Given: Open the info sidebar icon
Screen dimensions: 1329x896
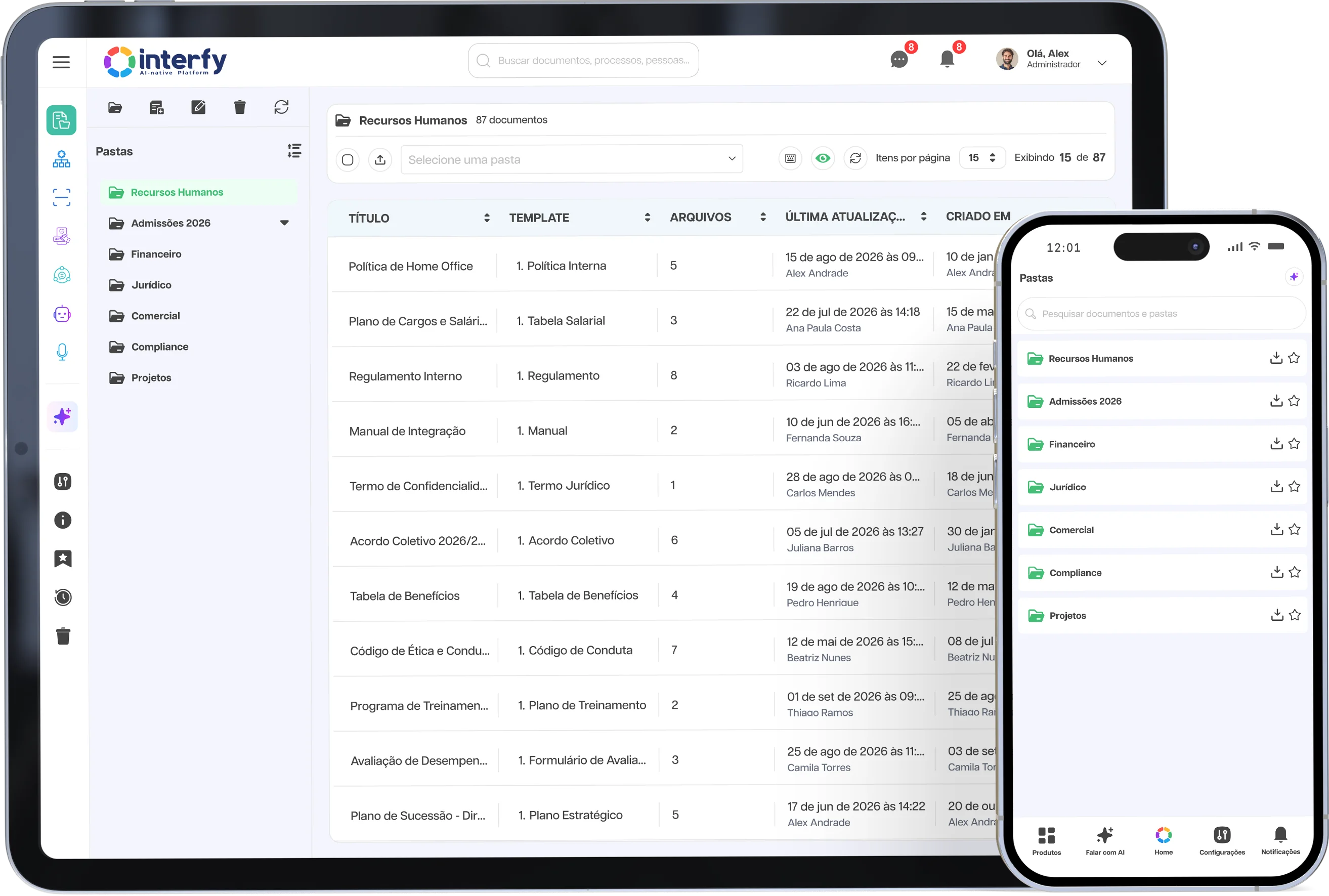Looking at the screenshot, I should coord(63,520).
